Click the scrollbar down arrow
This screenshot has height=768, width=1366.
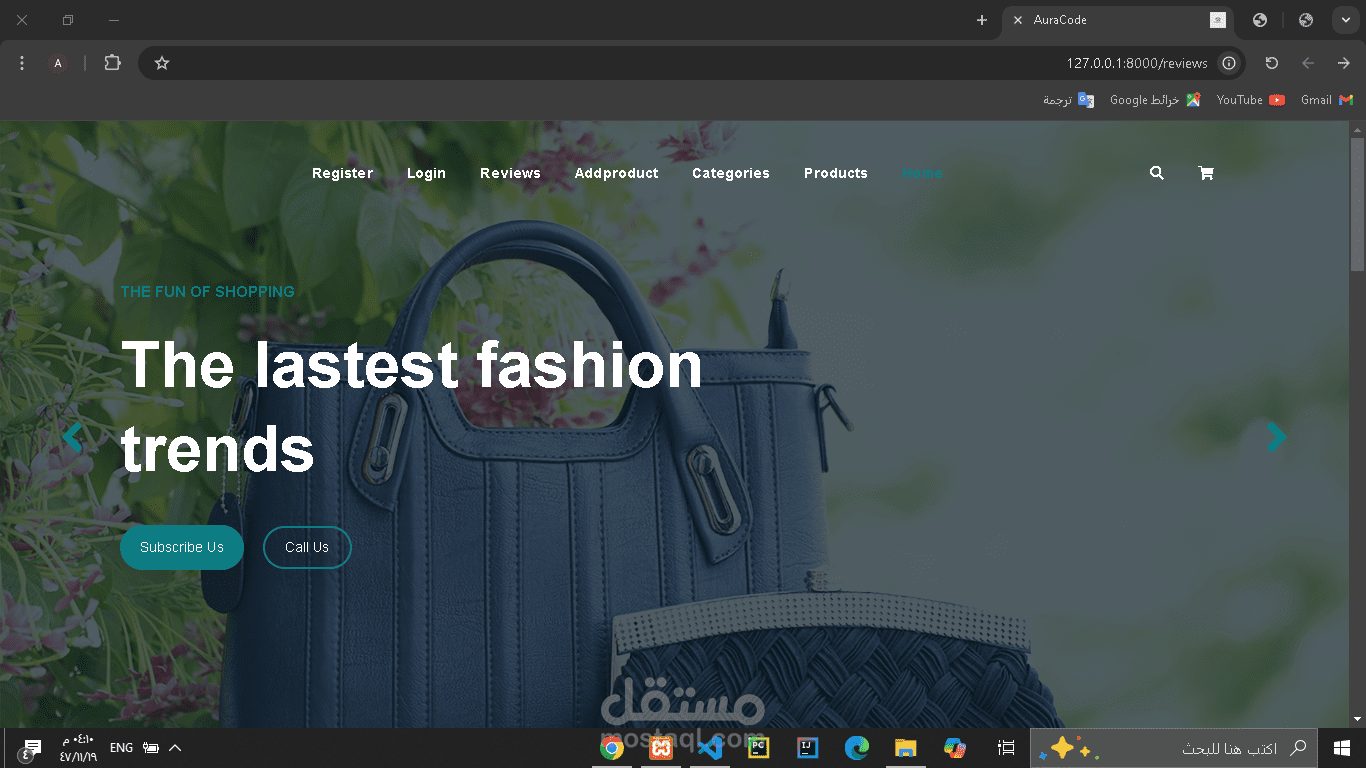tap(1357, 718)
